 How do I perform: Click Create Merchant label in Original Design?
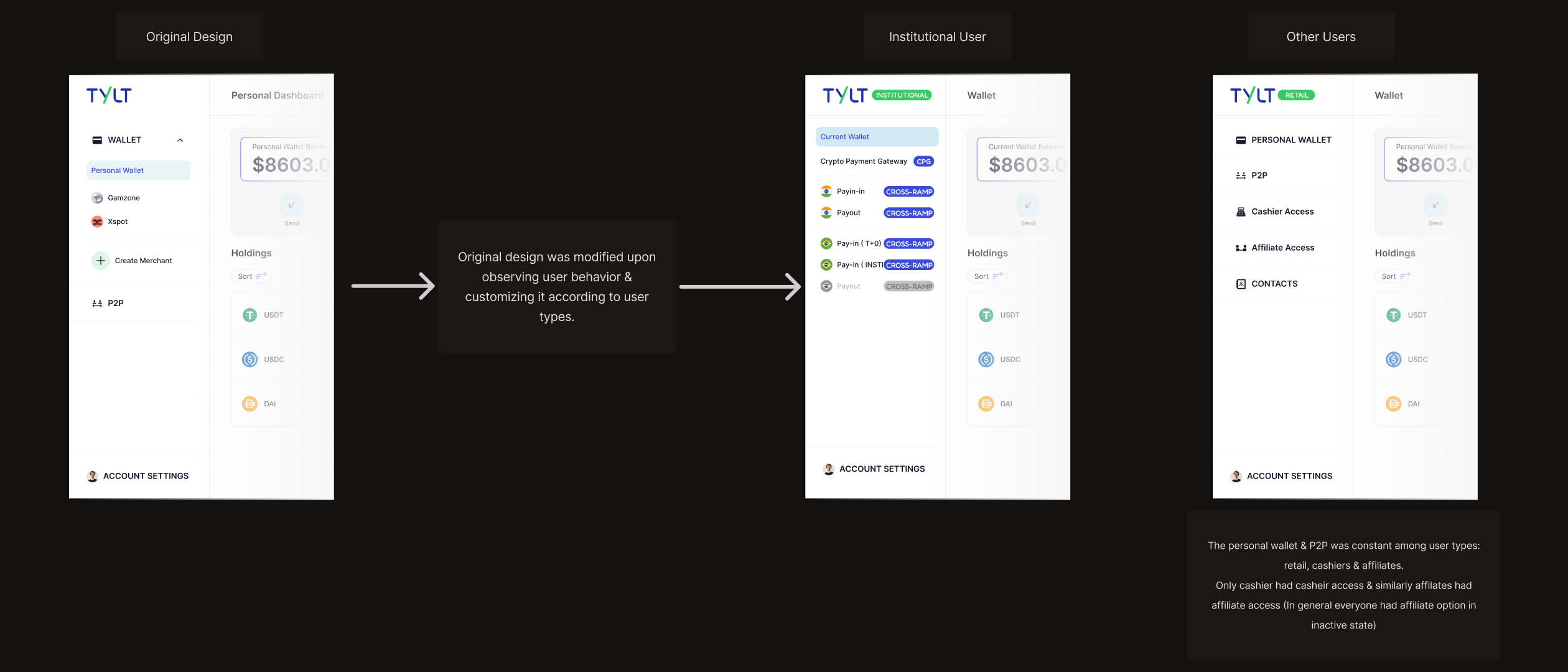click(143, 261)
